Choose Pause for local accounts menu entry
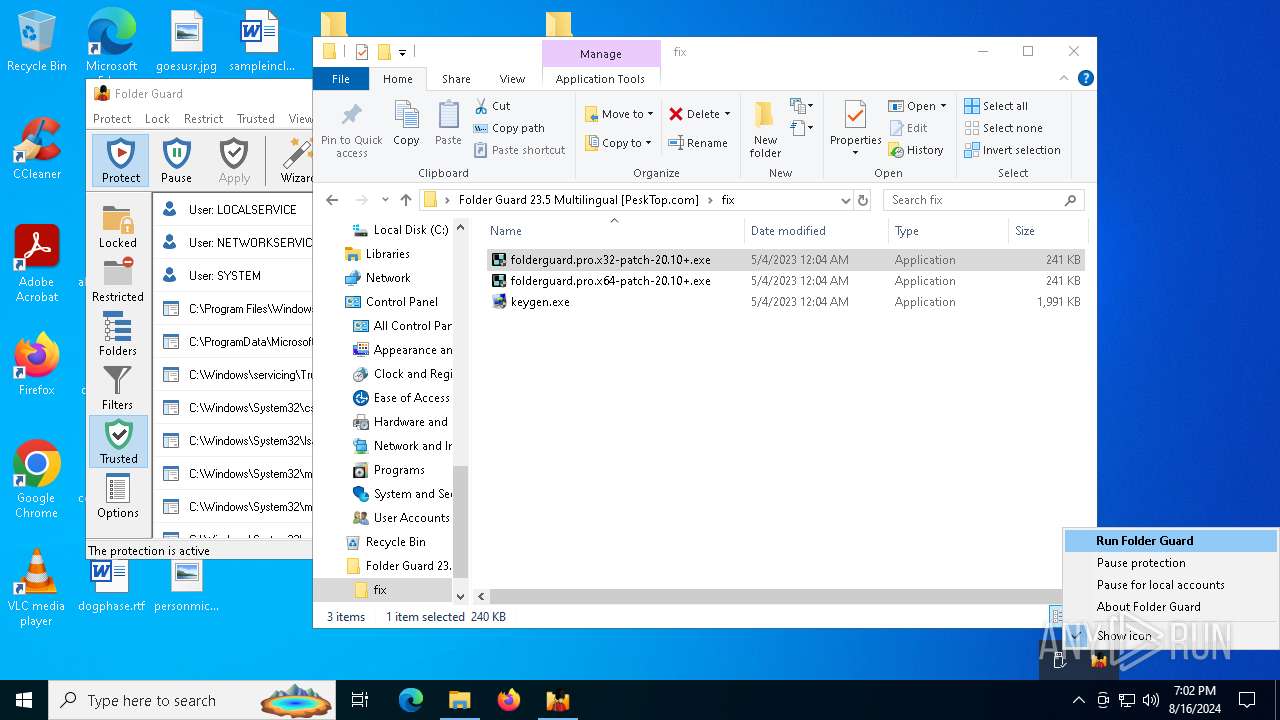 (x=1171, y=585)
